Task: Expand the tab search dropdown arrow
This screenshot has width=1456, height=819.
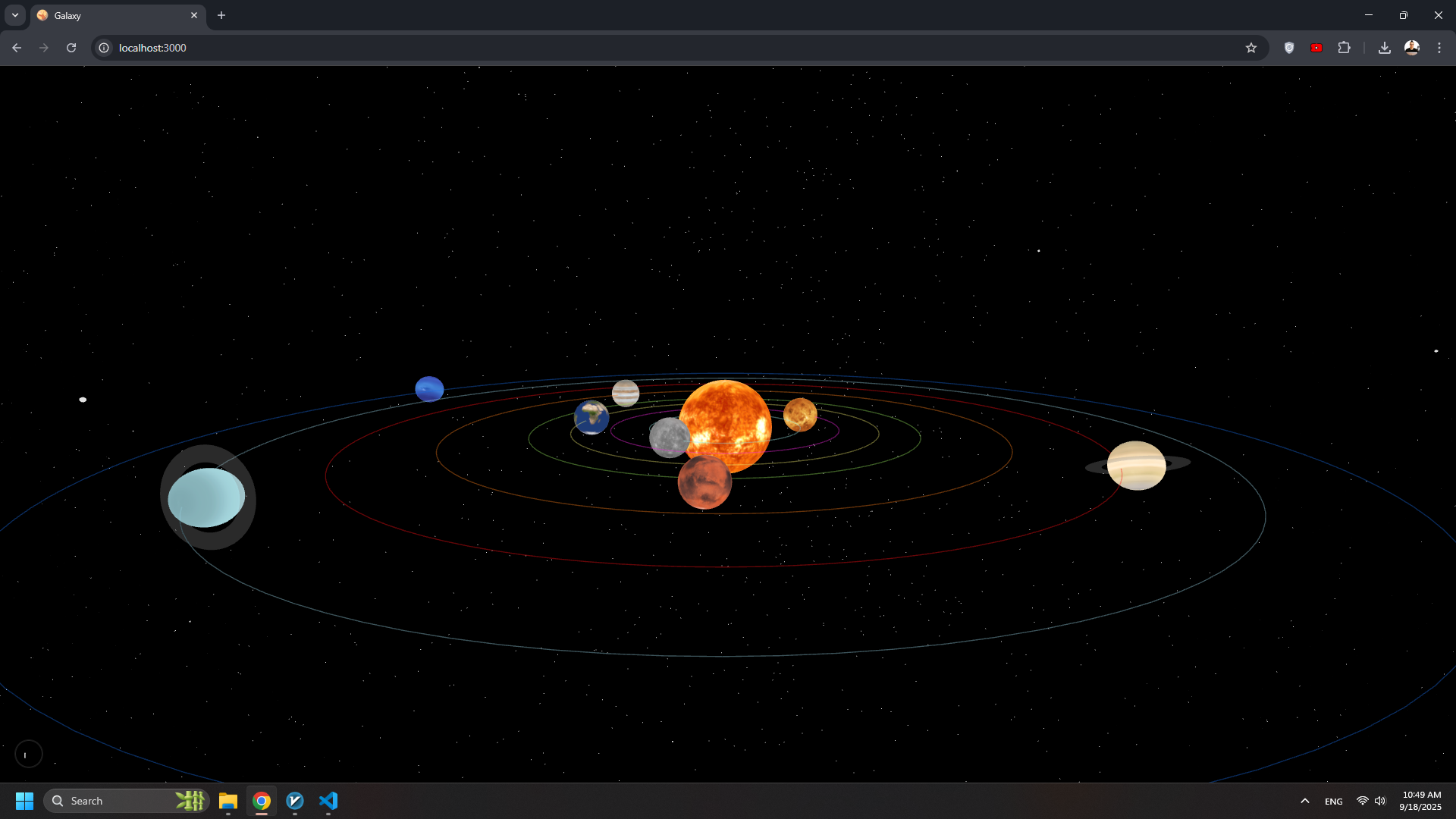Action: [15, 15]
